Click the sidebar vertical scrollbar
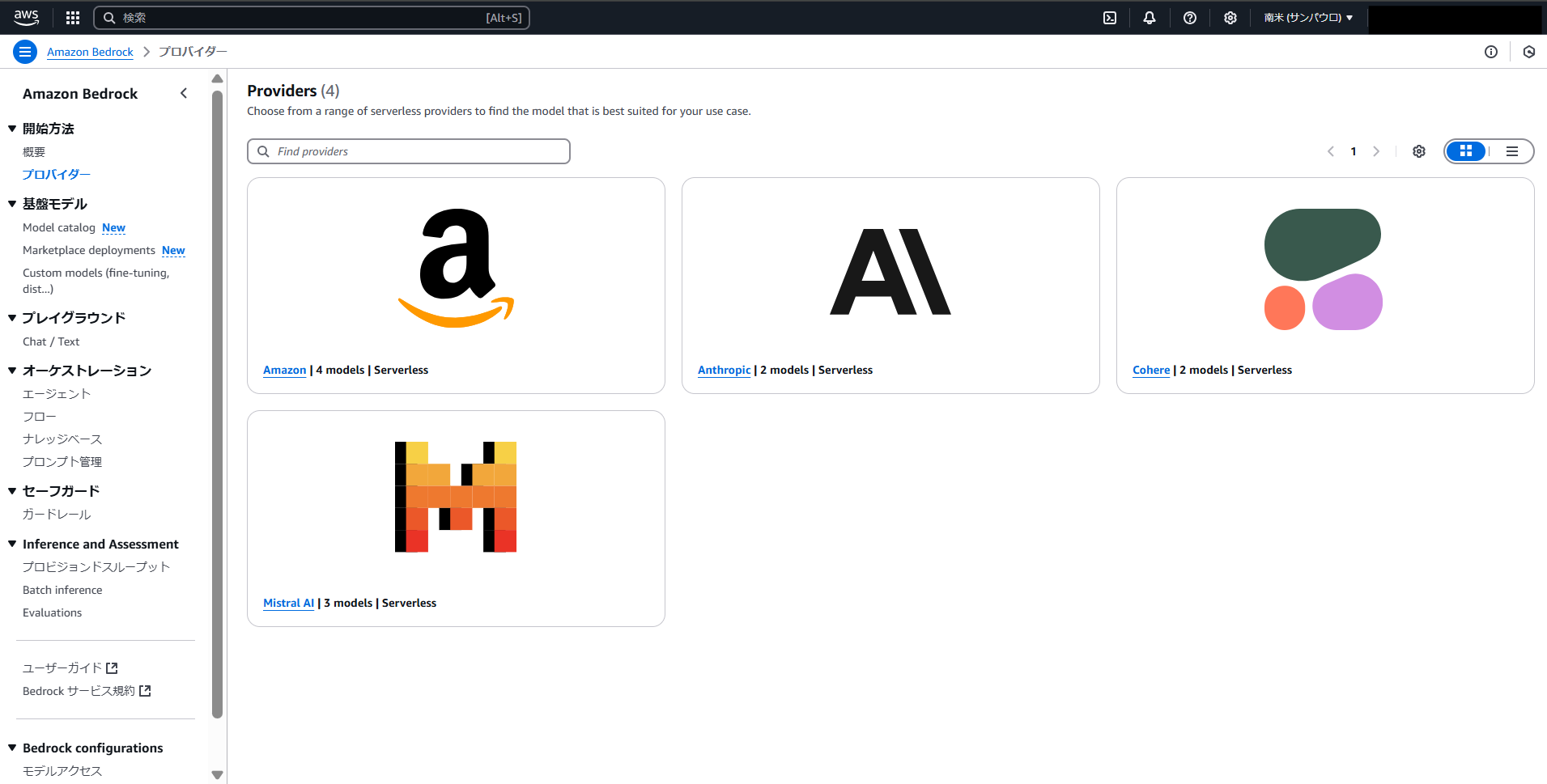The width and height of the screenshot is (1547, 784). (x=217, y=405)
